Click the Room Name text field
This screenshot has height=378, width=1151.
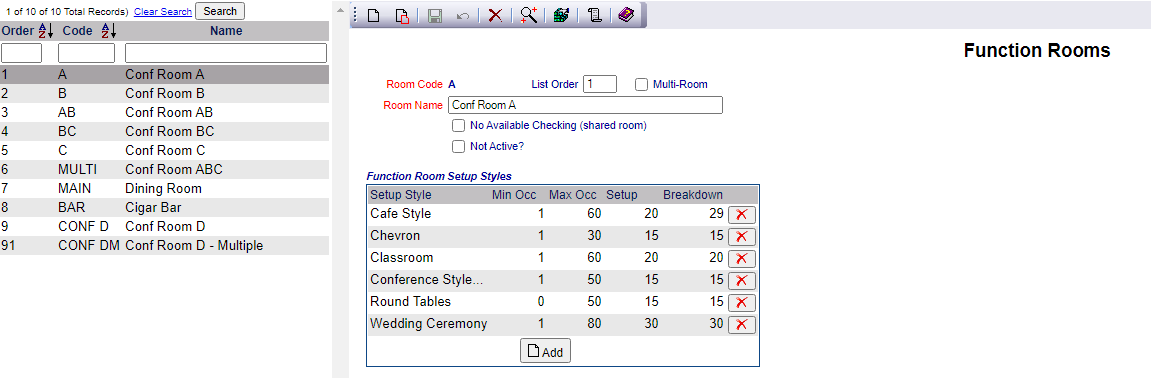coord(585,105)
